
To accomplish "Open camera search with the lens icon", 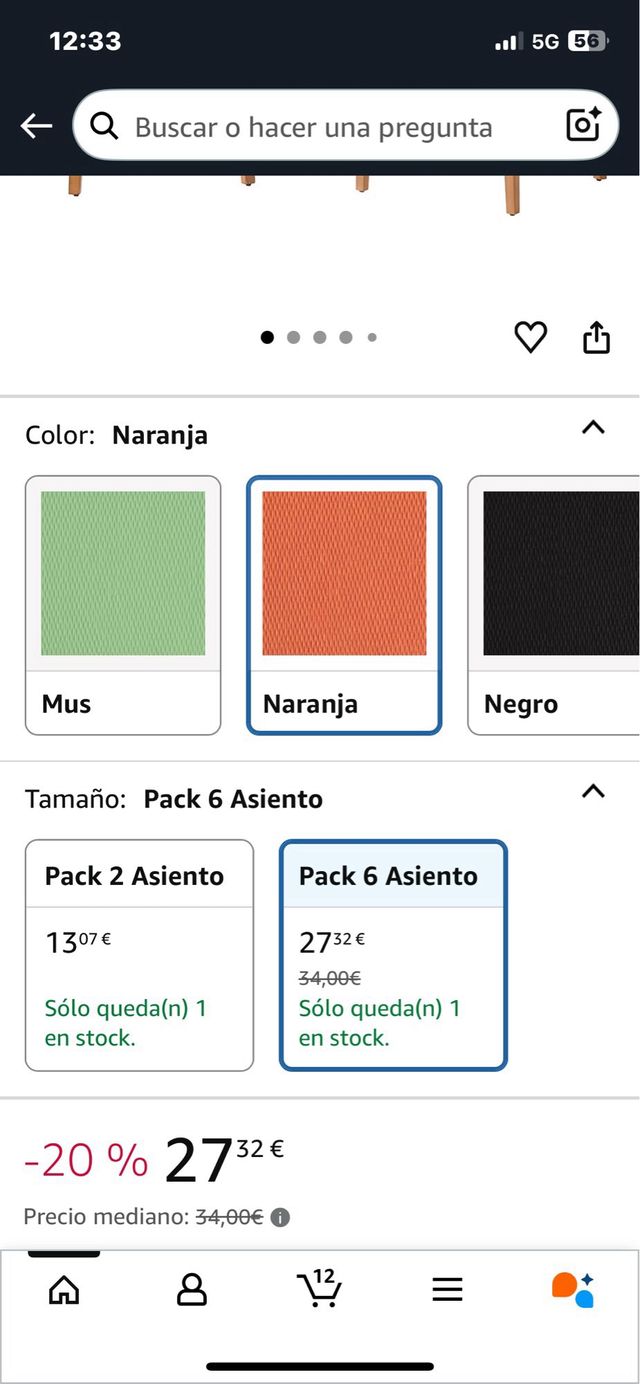I will [583, 125].
